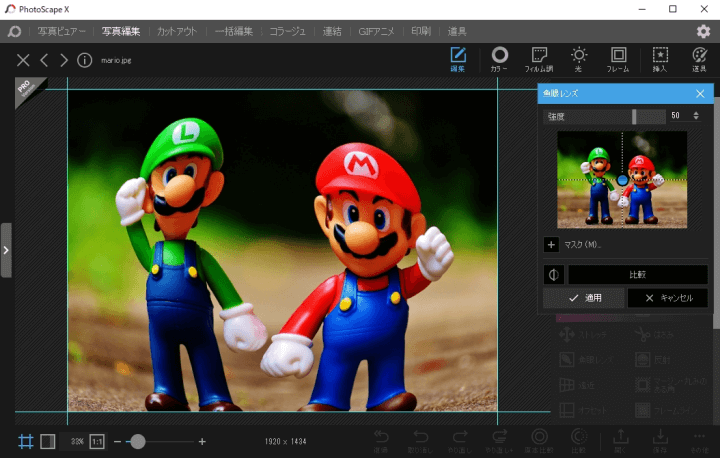Click the zoom out minus button

click(x=117, y=441)
